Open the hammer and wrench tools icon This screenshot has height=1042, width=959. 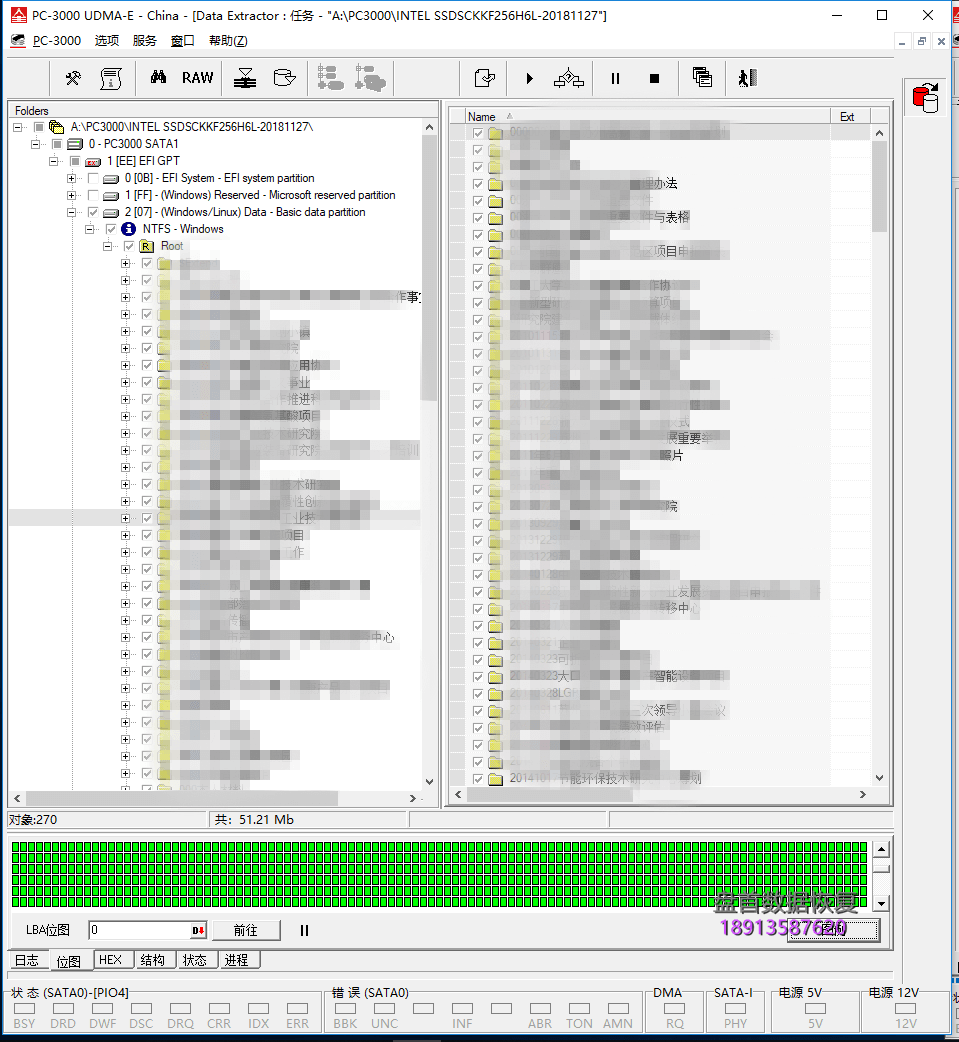tap(73, 78)
